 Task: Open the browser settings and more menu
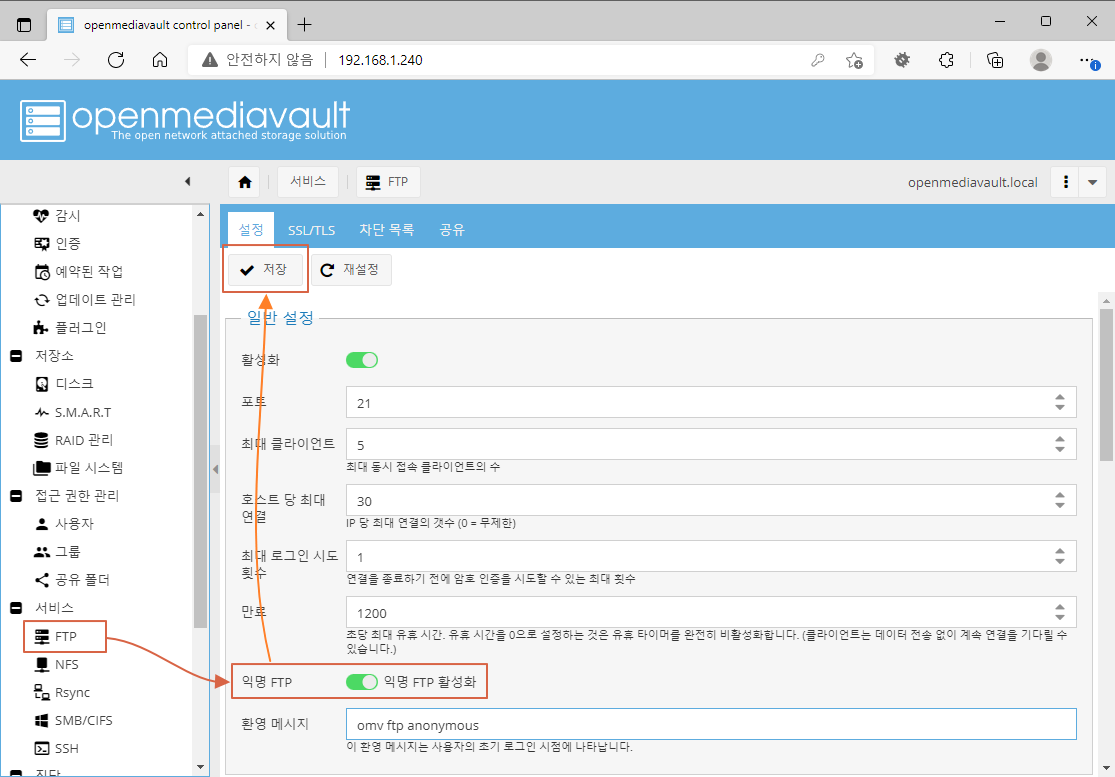point(1090,60)
